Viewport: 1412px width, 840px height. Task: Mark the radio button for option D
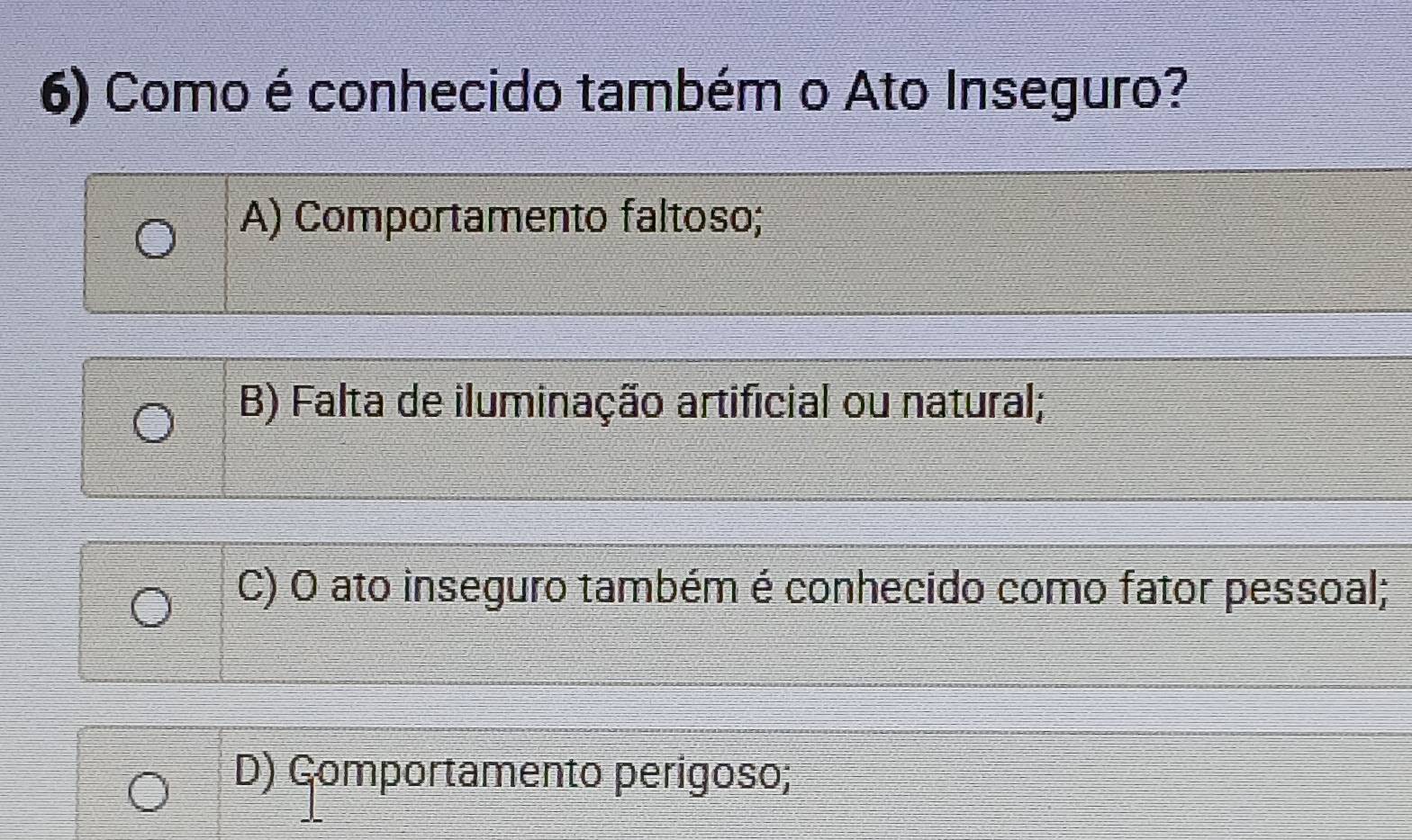point(148,790)
